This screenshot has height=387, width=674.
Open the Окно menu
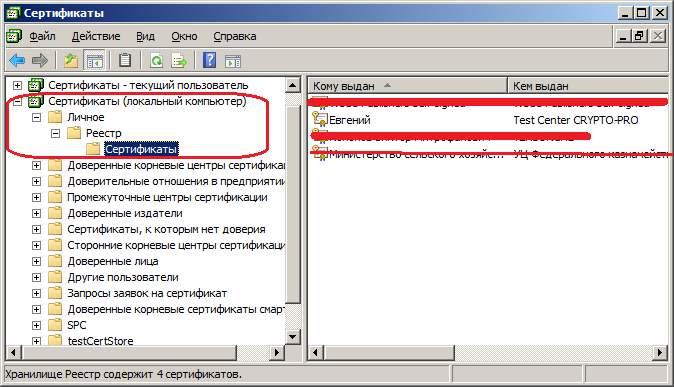(x=184, y=37)
